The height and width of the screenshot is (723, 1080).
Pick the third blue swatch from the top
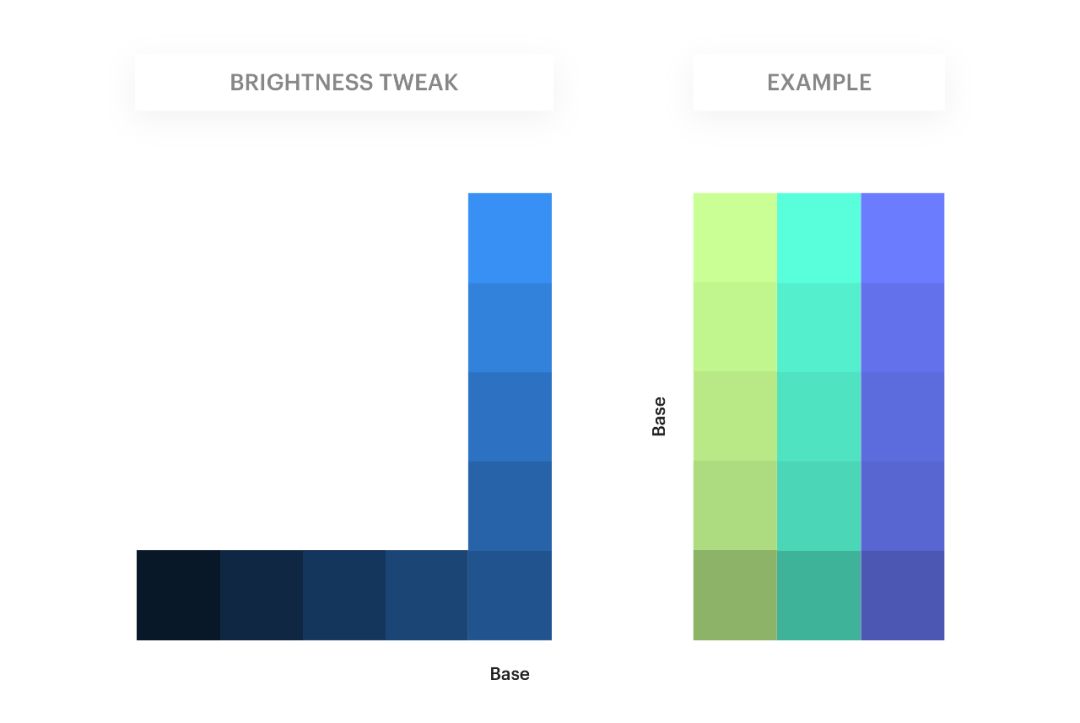[x=510, y=417]
